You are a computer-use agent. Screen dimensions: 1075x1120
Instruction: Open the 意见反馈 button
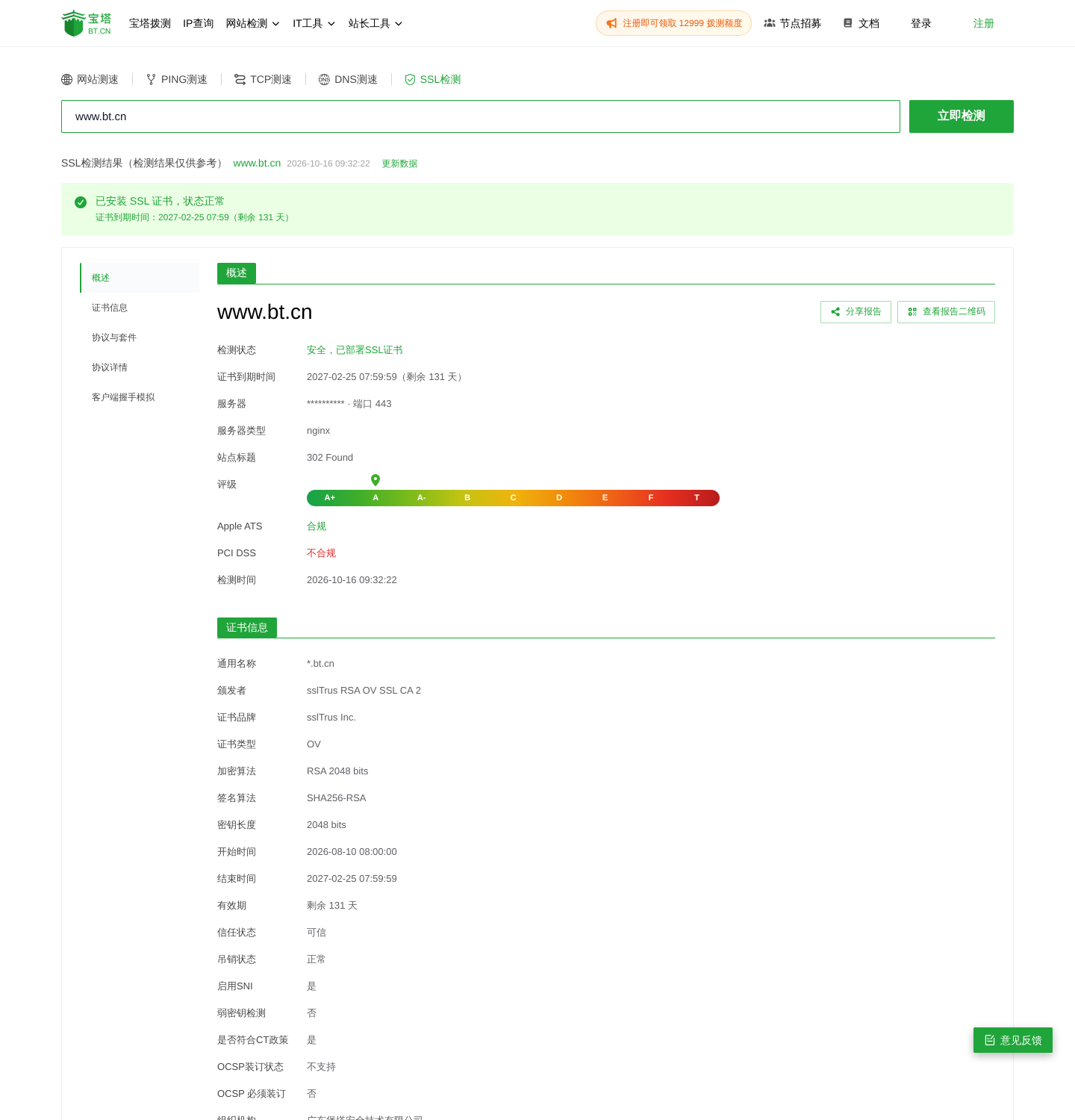(x=1013, y=1040)
